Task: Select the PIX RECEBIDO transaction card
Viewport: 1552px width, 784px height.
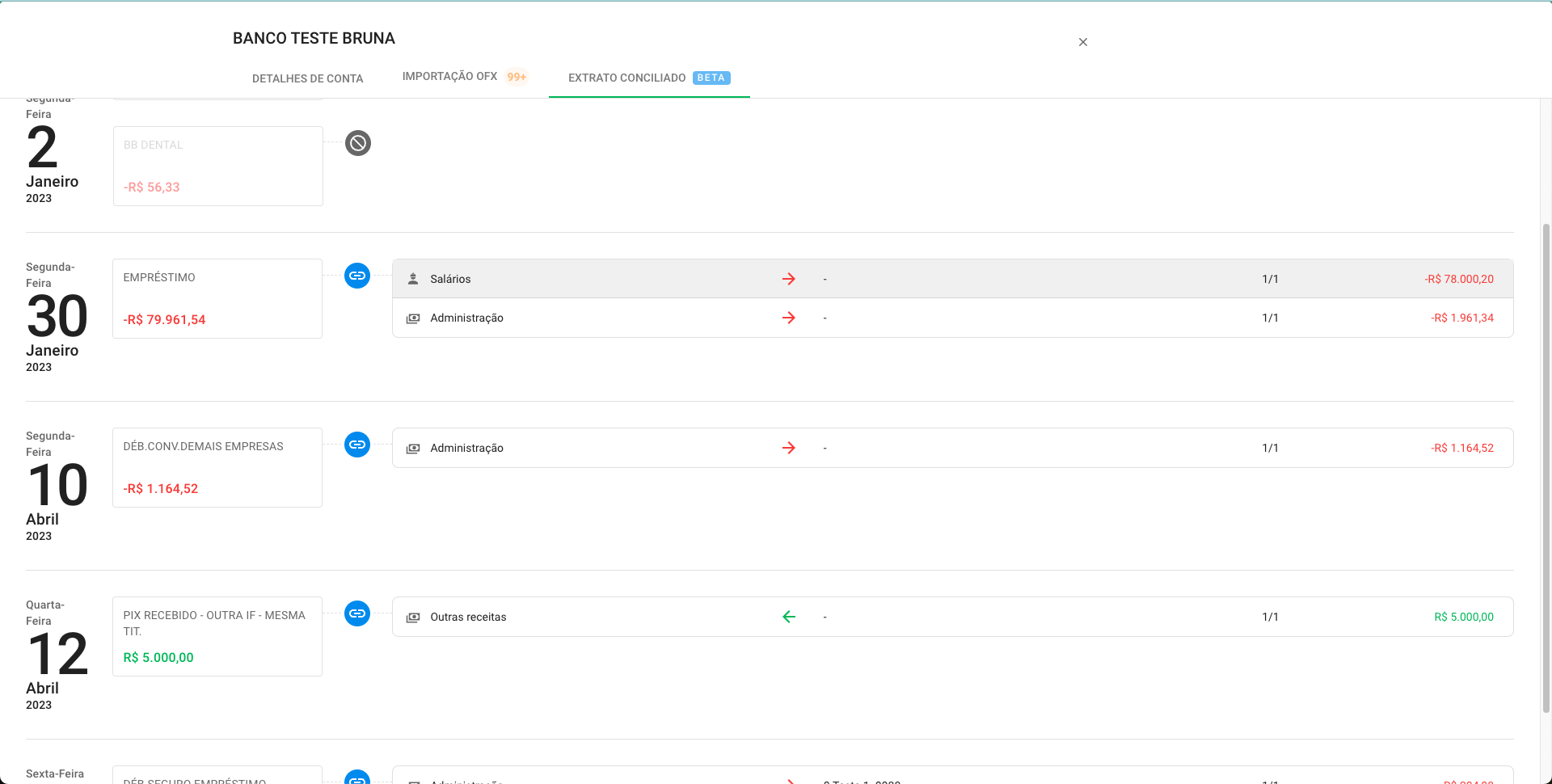Action: (217, 636)
